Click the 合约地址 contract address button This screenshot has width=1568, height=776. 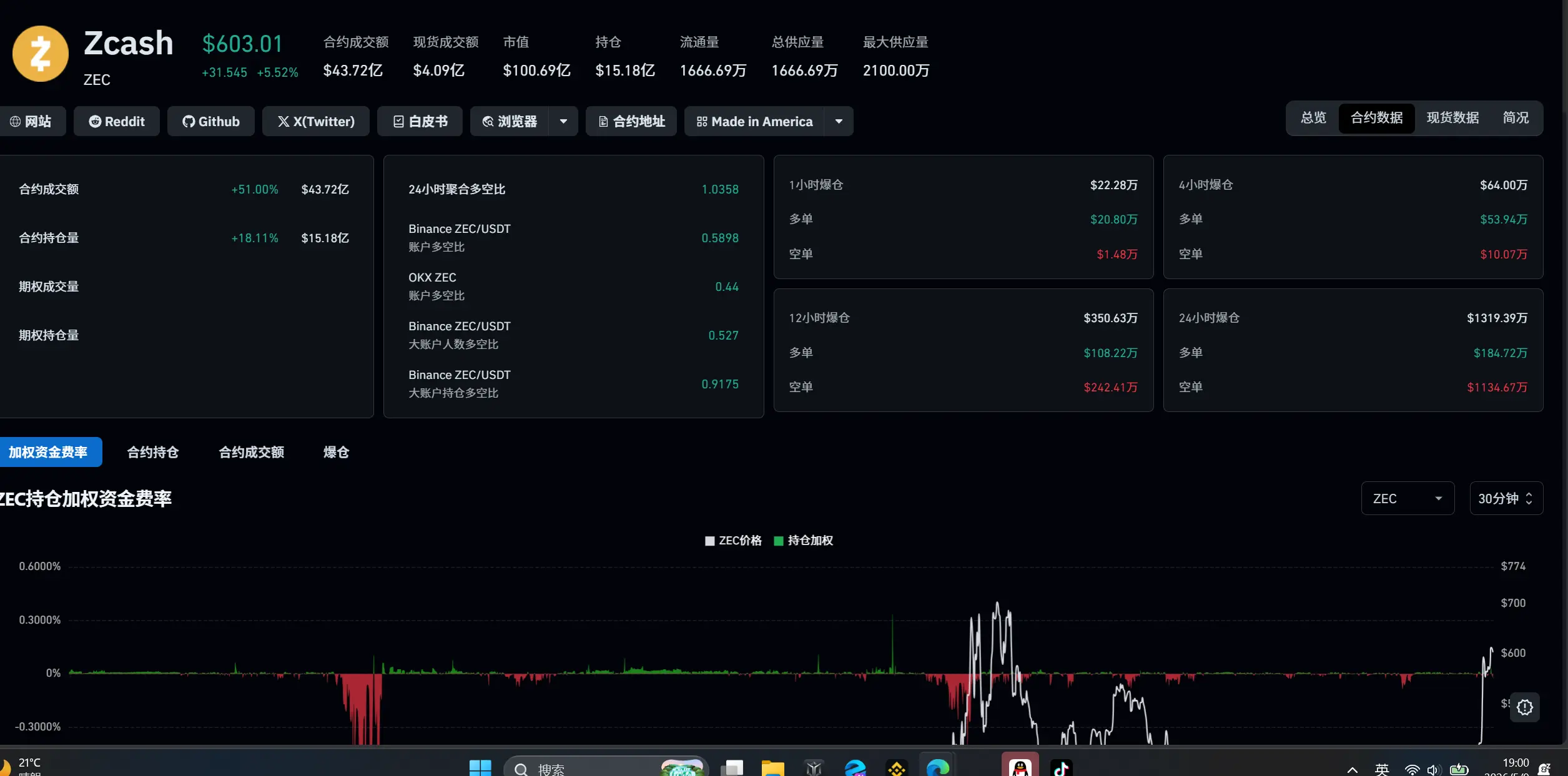click(x=631, y=121)
